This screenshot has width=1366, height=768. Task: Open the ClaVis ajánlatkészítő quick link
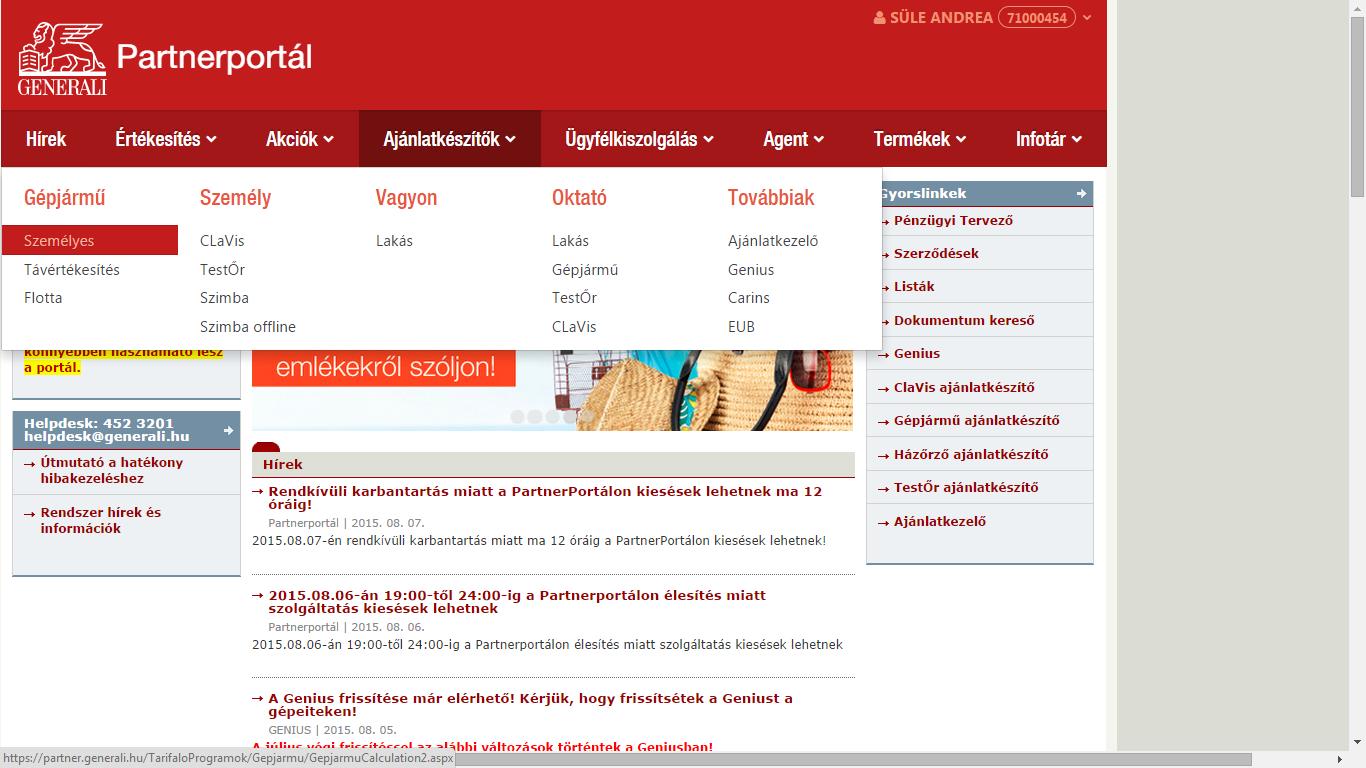click(964, 388)
